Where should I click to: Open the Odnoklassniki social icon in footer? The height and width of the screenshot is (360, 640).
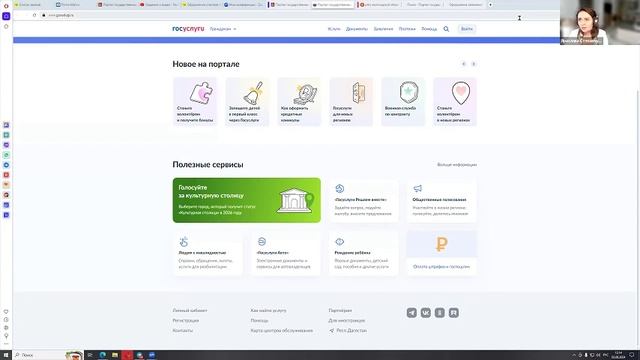click(x=440, y=313)
